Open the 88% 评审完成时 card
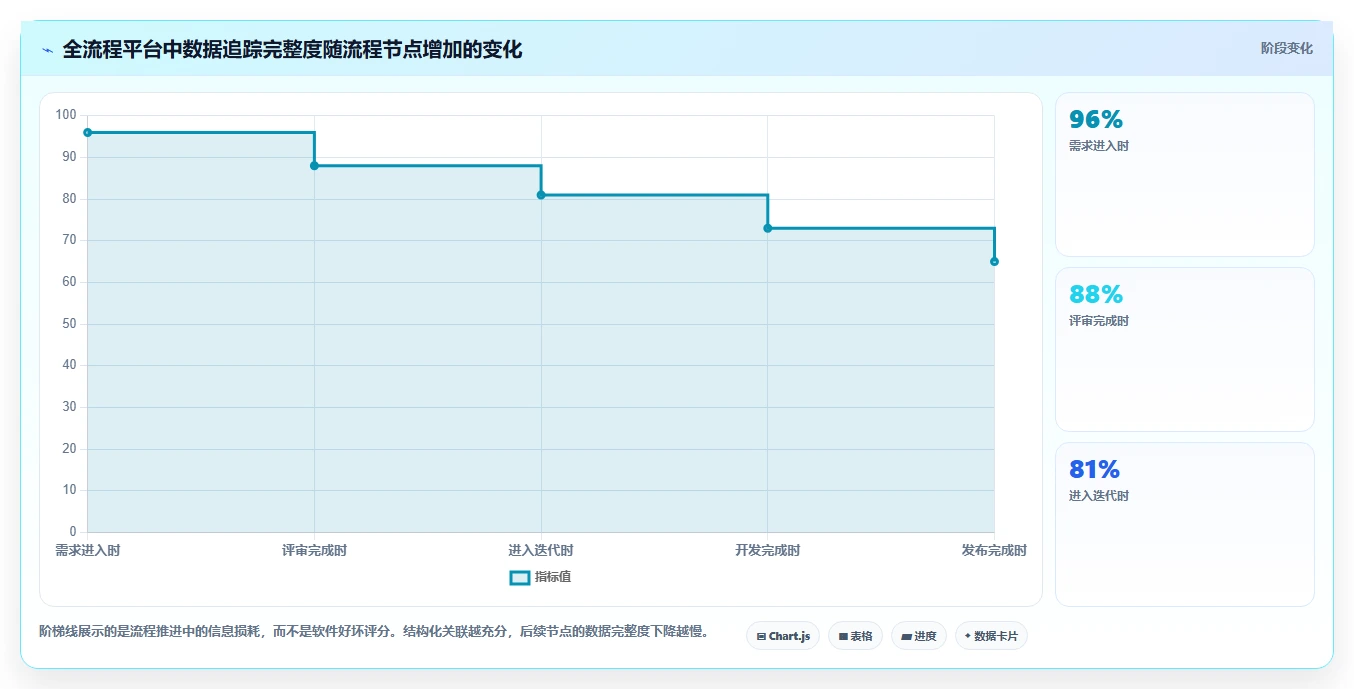This screenshot has height=689, width=1354. tap(1184, 349)
